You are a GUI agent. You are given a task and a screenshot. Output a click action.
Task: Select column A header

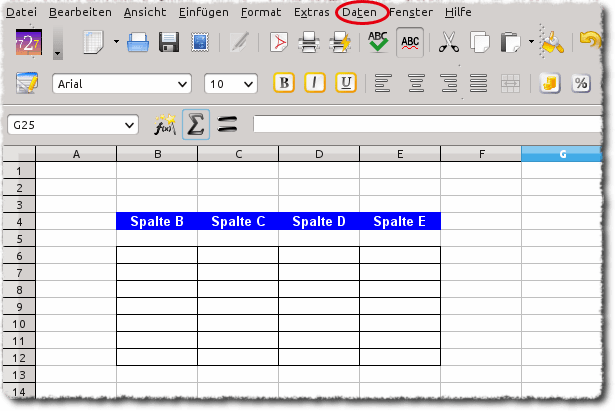click(76, 154)
